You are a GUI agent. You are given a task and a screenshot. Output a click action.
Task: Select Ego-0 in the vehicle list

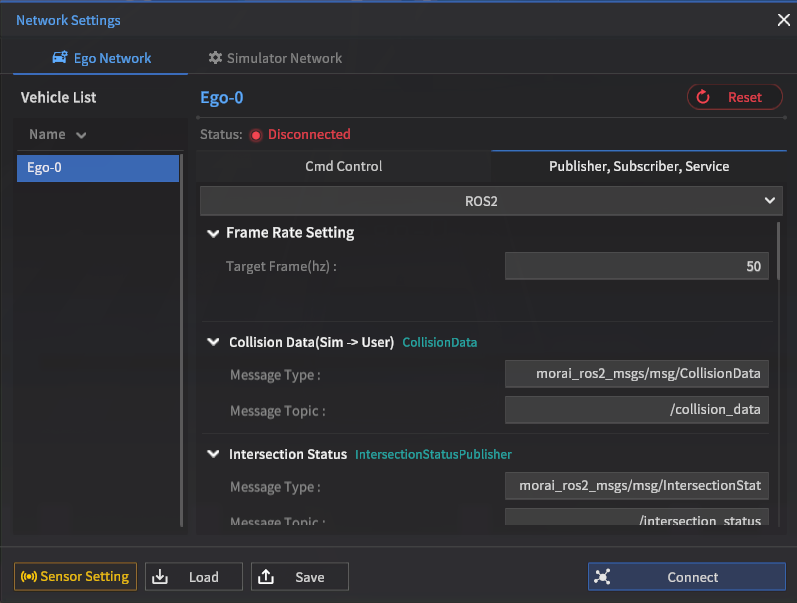(x=97, y=168)
